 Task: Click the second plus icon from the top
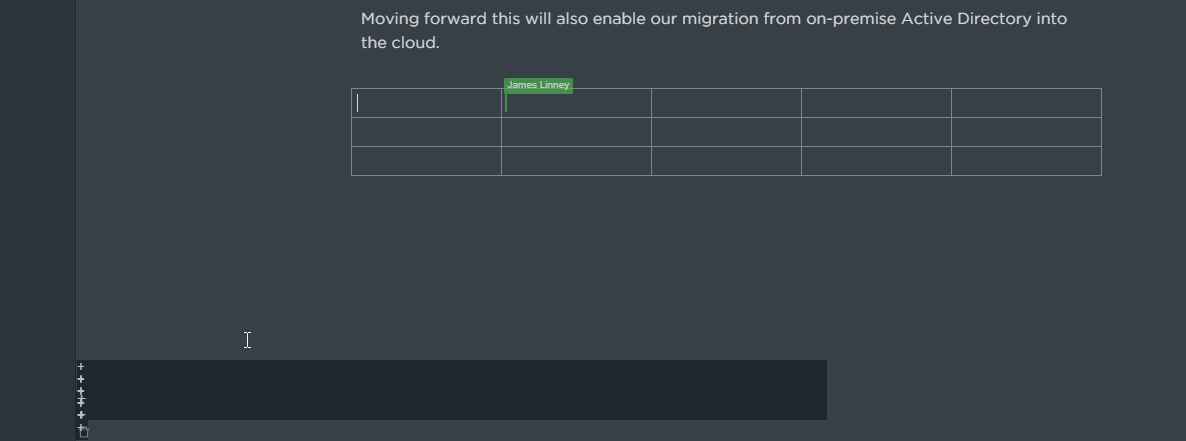pyautogui.click(x=81, y=379)
